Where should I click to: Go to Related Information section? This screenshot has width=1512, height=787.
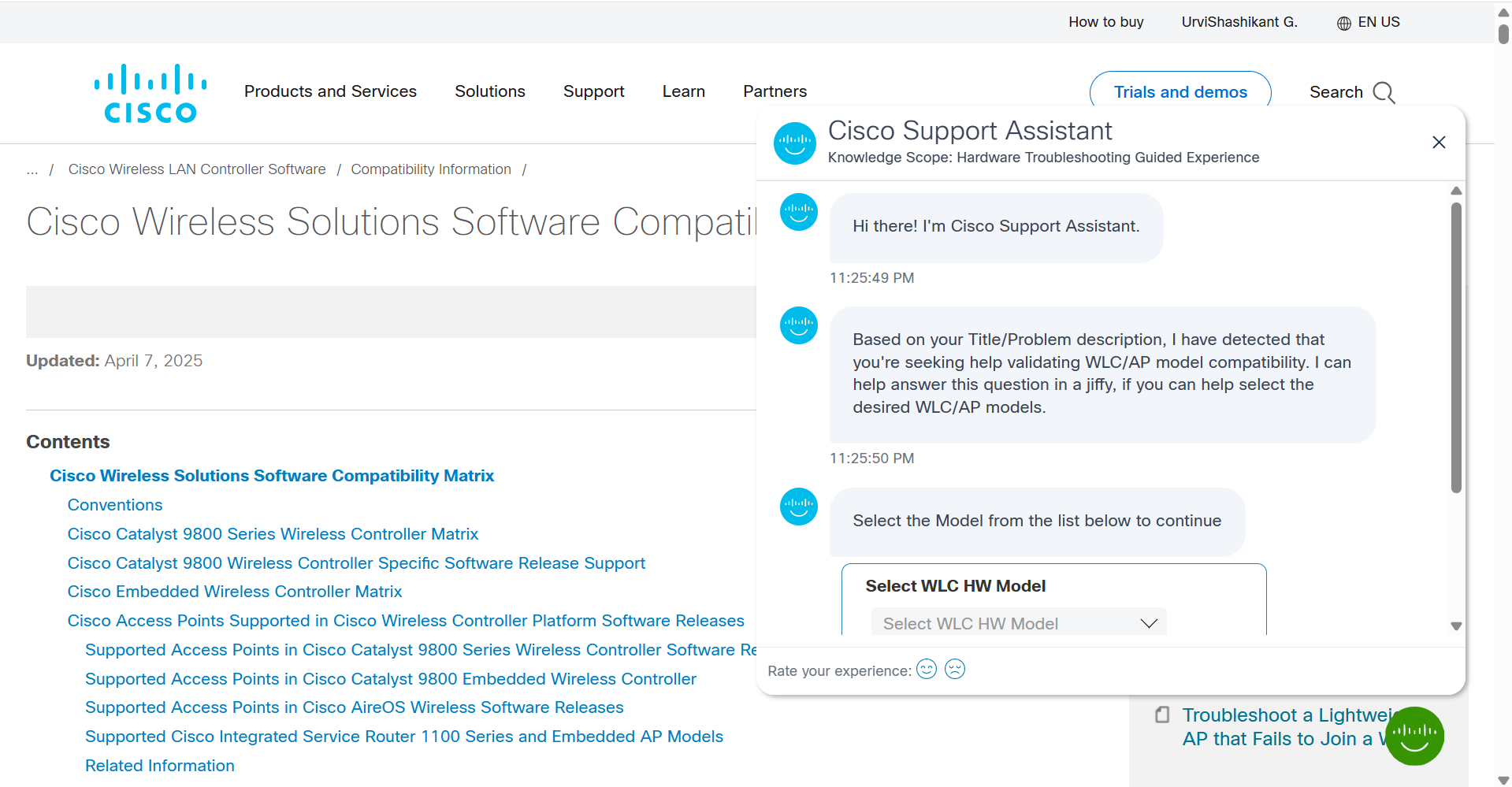tap(160, 766)
